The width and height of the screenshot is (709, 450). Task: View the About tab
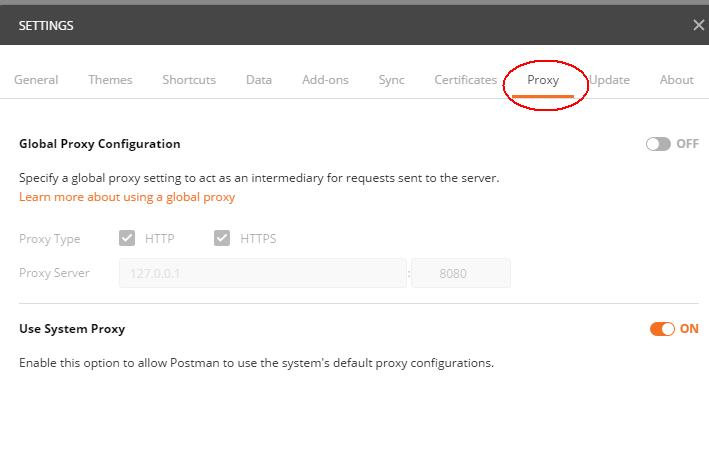676,80
